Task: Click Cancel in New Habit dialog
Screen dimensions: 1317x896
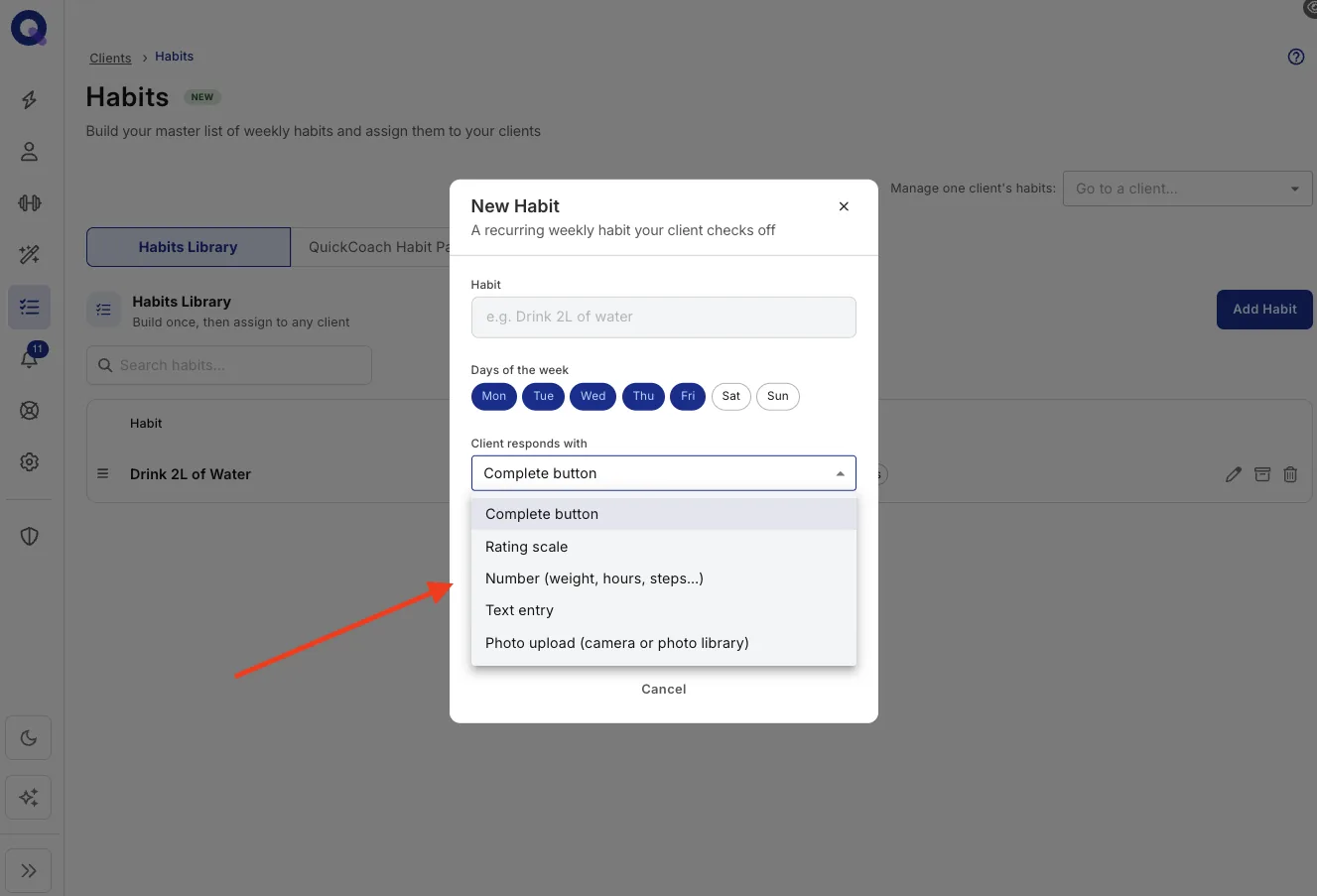Action: click(664, 689)
